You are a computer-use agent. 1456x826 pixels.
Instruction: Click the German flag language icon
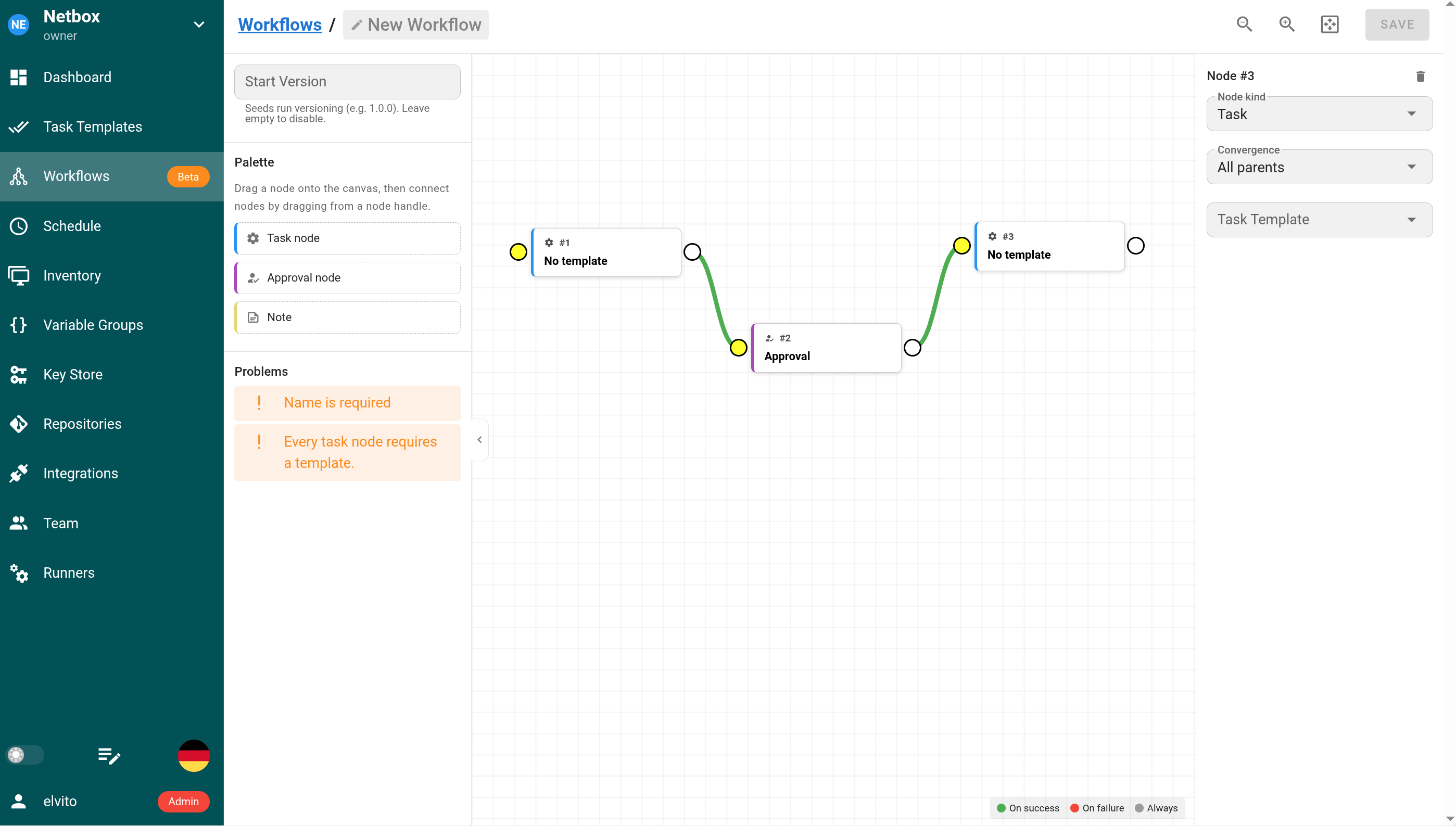(x=194, y=755)
